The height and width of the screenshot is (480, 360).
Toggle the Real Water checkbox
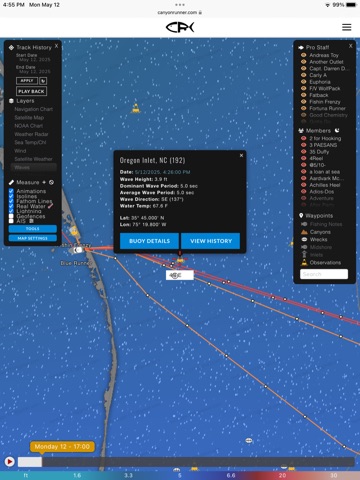click(x=11, y=206)
